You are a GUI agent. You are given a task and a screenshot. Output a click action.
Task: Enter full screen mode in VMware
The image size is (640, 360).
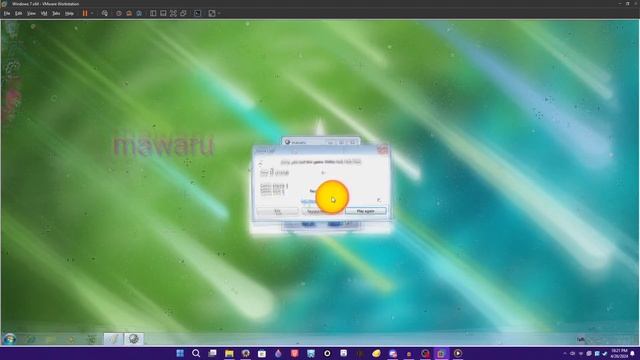click(173, 13)
